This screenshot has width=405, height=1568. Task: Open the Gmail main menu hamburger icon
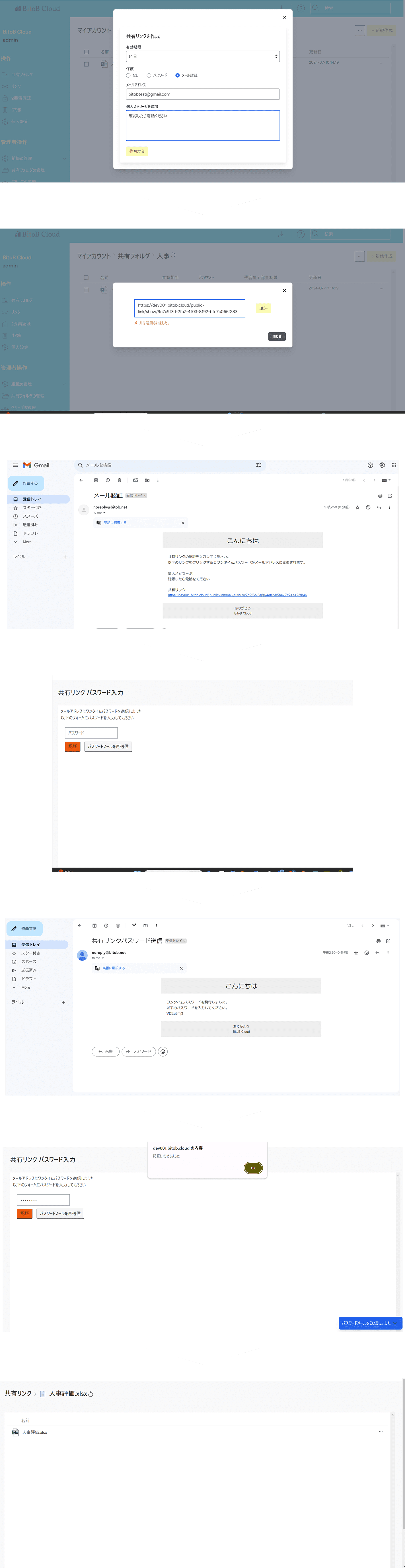15,465
